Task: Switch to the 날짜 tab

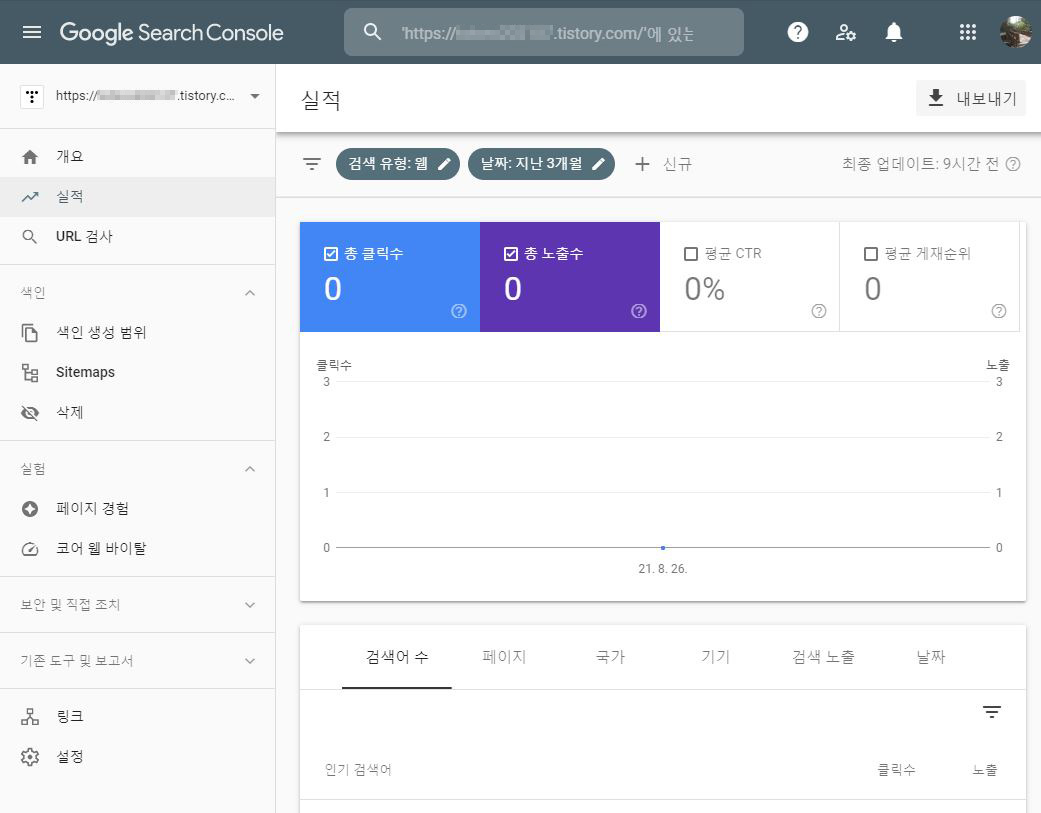Action: [931, 657]
